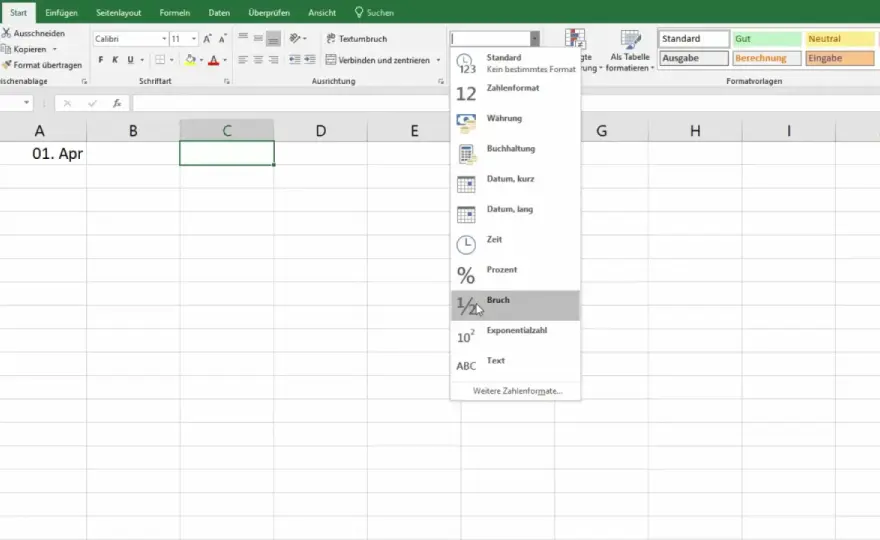Center text horizontally in the cell

258,60
